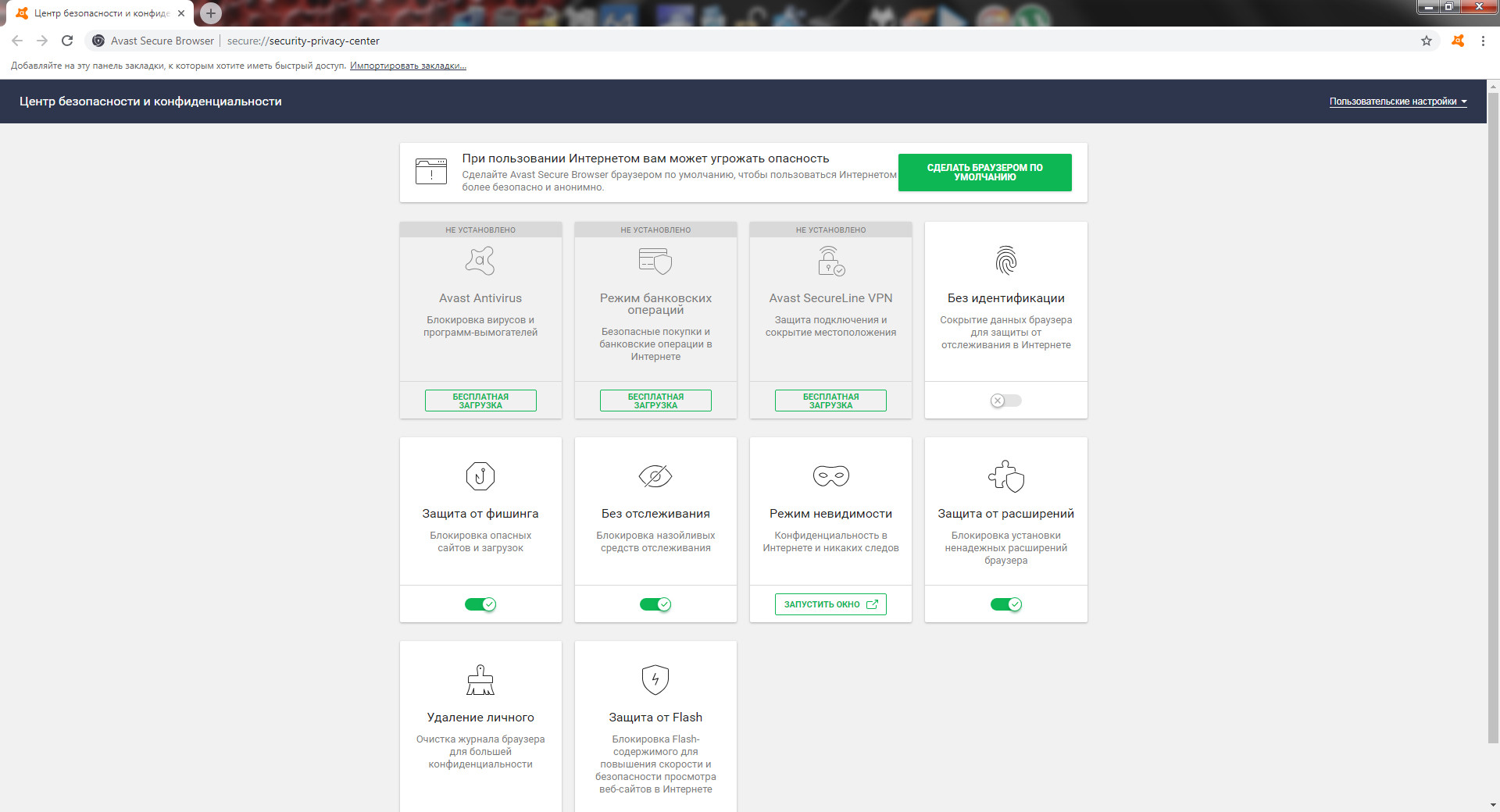This screenshot has height=812, width=1500.
Task: Click the Защита от расширений title text
Action: (1006, 514)
